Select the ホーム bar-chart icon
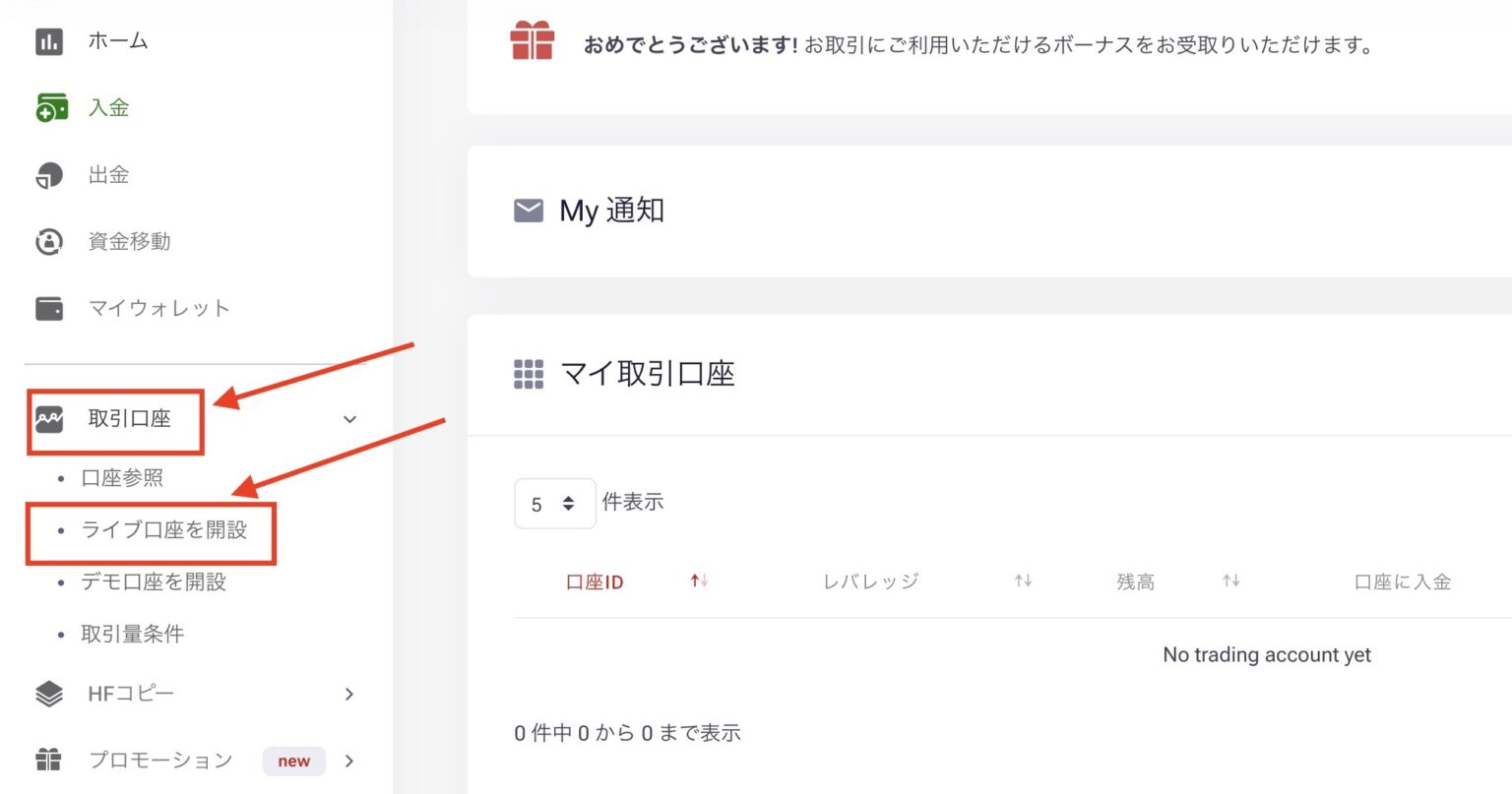The width and height of the screenshot is (1512, 794). [48, 40]
